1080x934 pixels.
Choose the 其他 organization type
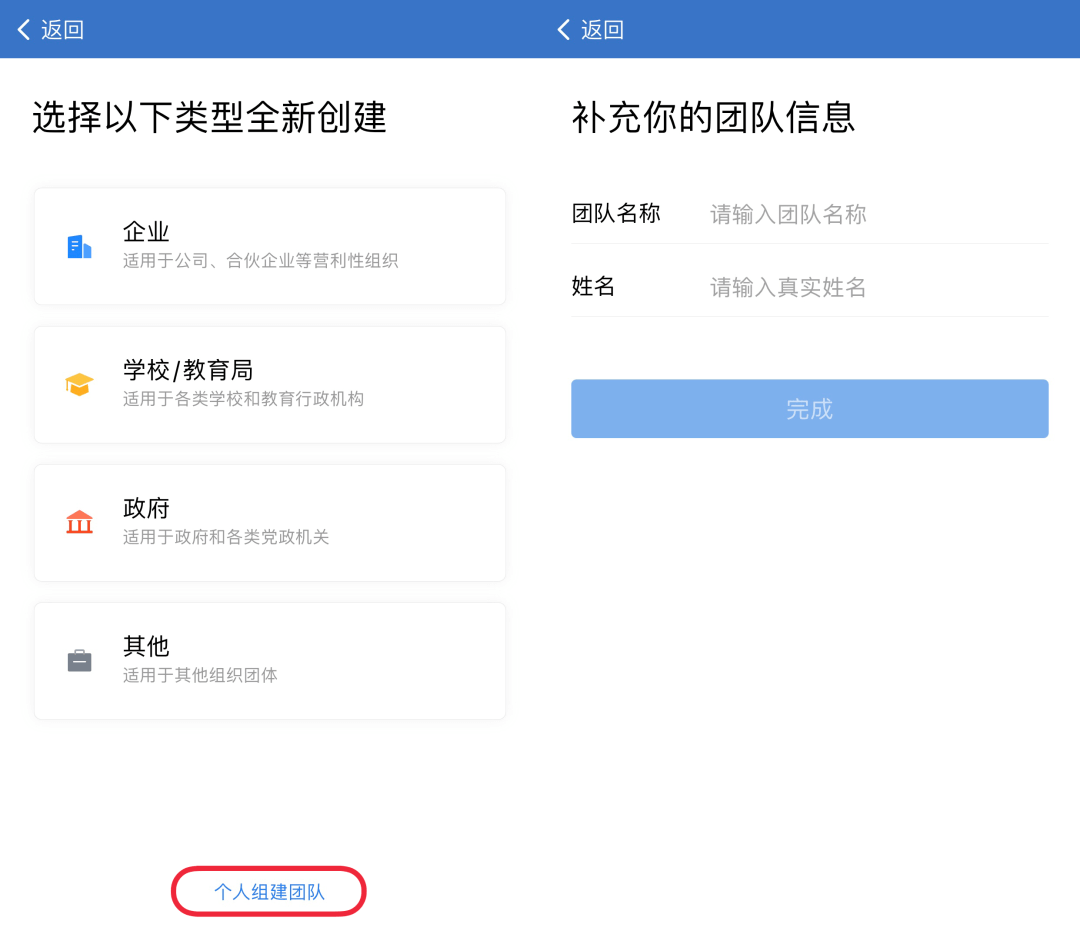tap(270, 661)
